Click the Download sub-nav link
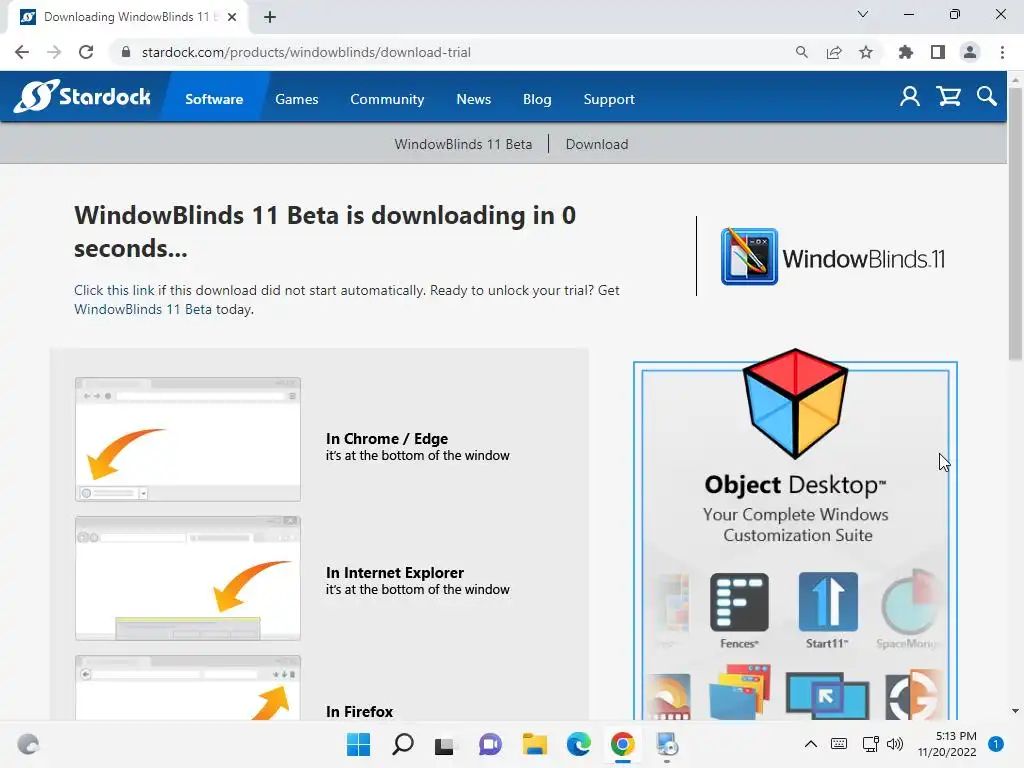 tap(597, 144)
